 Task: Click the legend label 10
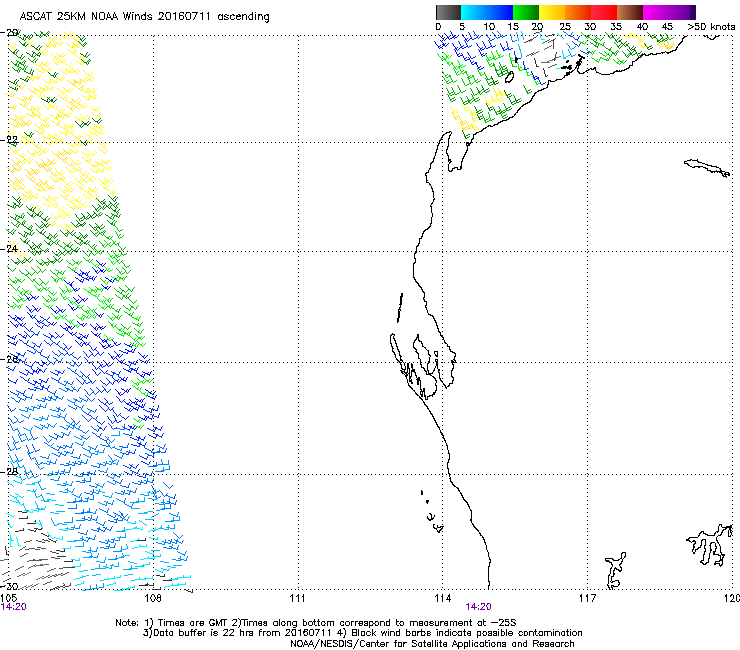(x=489, y=27)
